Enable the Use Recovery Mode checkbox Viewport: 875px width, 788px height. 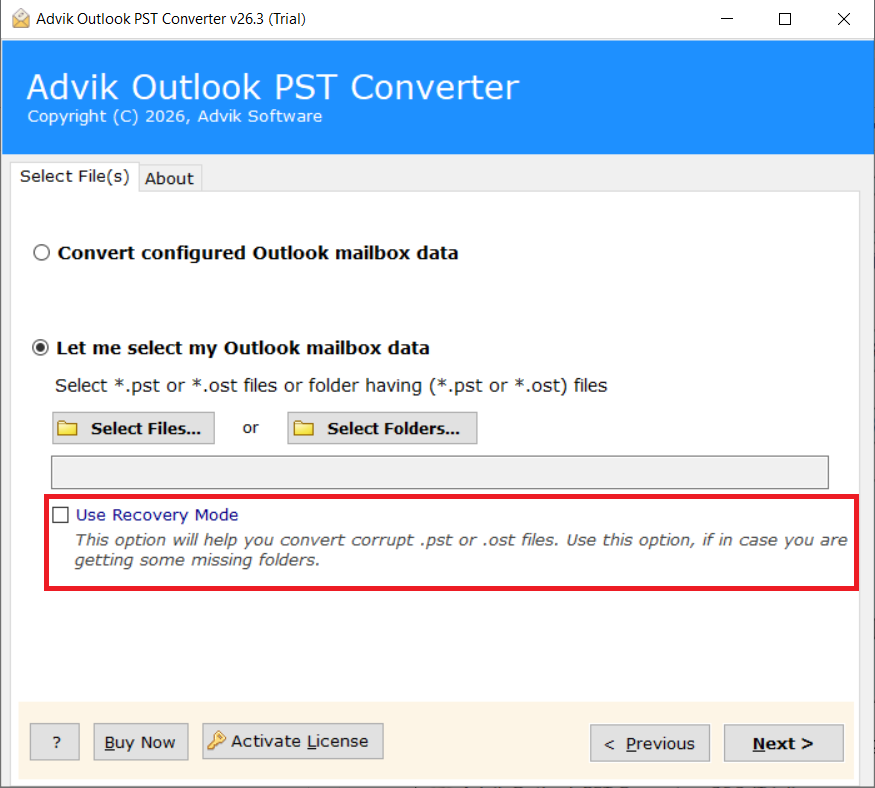[62, 515]
